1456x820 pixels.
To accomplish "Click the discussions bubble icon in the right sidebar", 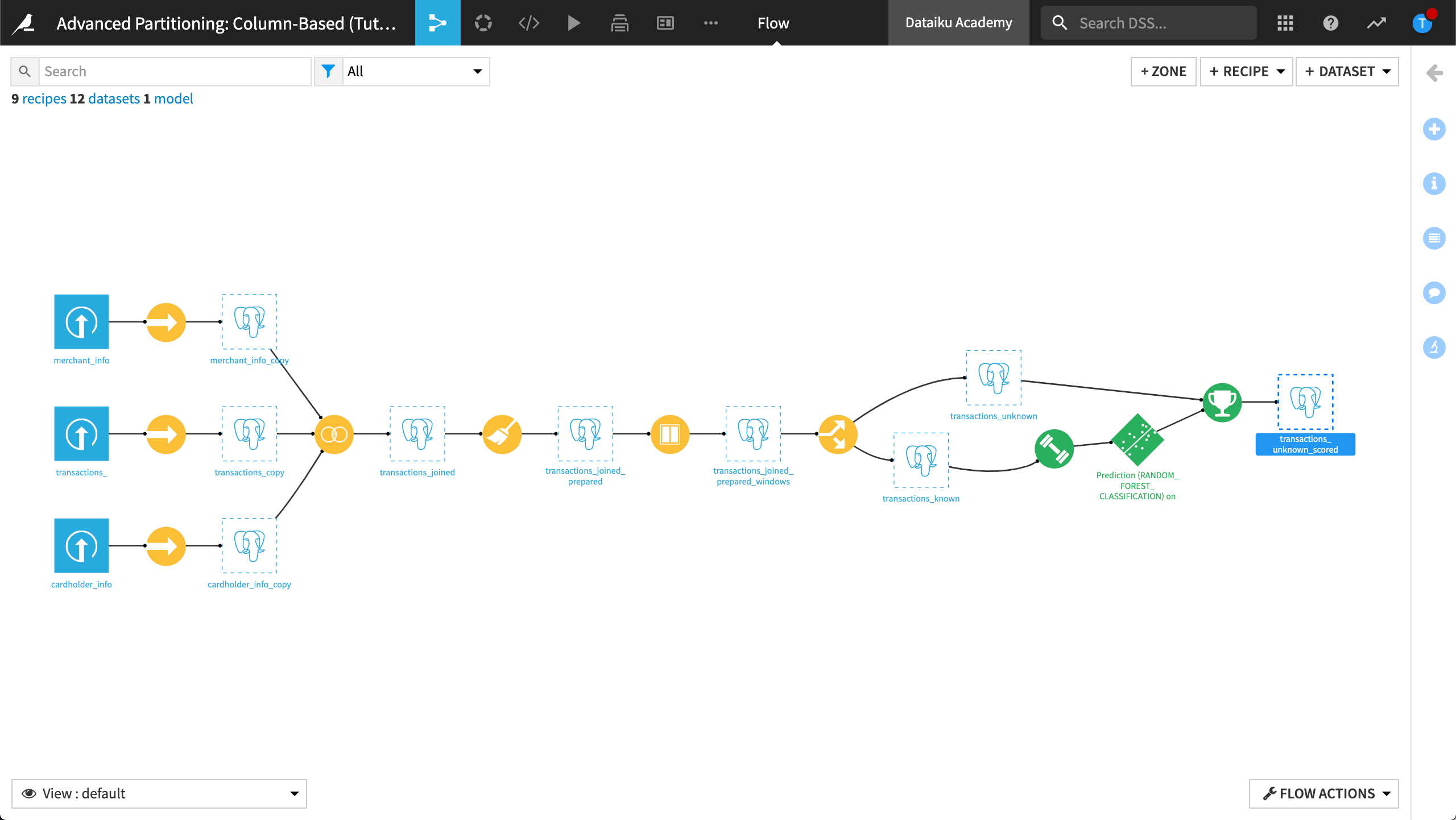I will click(x=1434, y=293).
